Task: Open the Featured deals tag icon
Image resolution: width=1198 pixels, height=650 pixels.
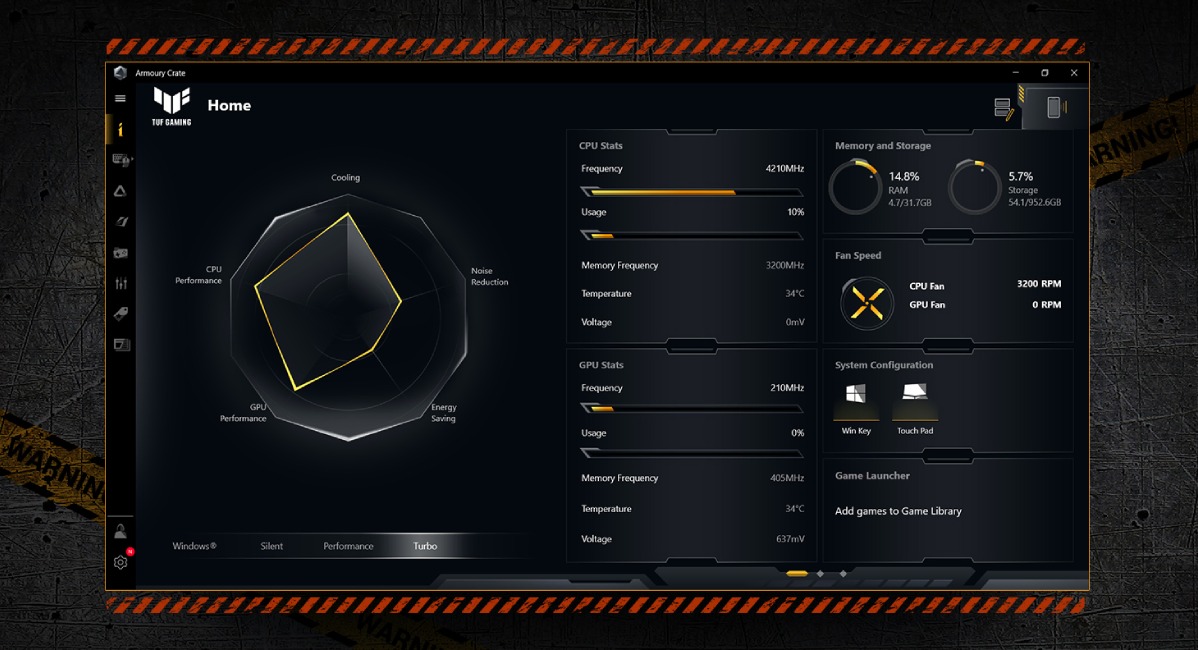Action: point(121,314)
